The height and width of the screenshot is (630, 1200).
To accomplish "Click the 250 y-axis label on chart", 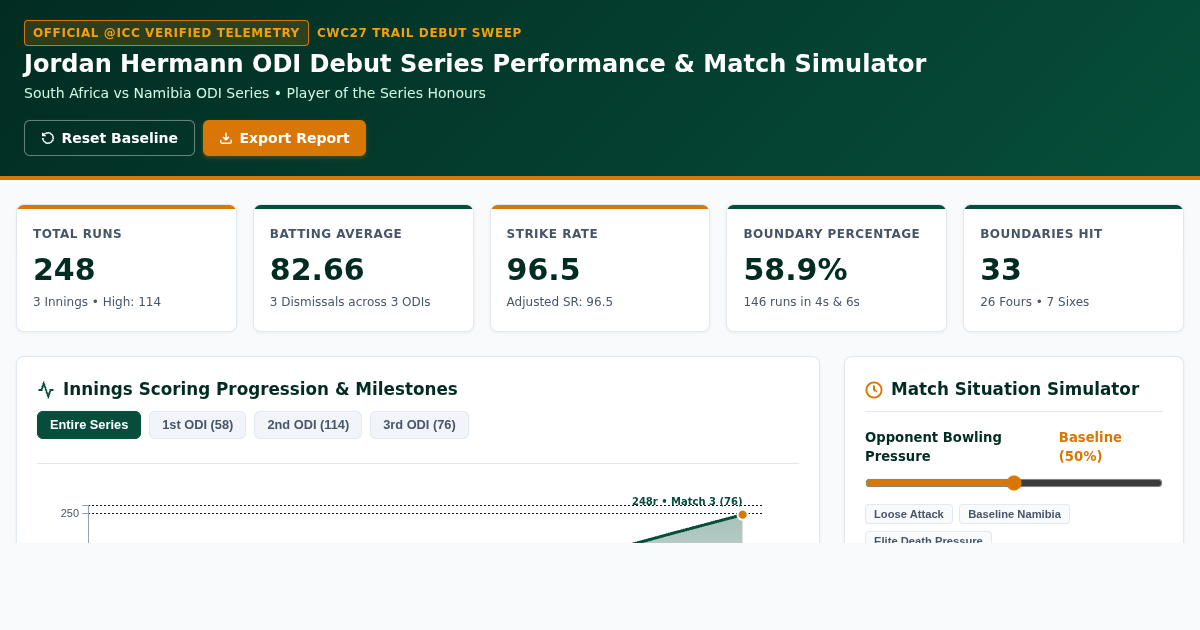I will [70, 513].
